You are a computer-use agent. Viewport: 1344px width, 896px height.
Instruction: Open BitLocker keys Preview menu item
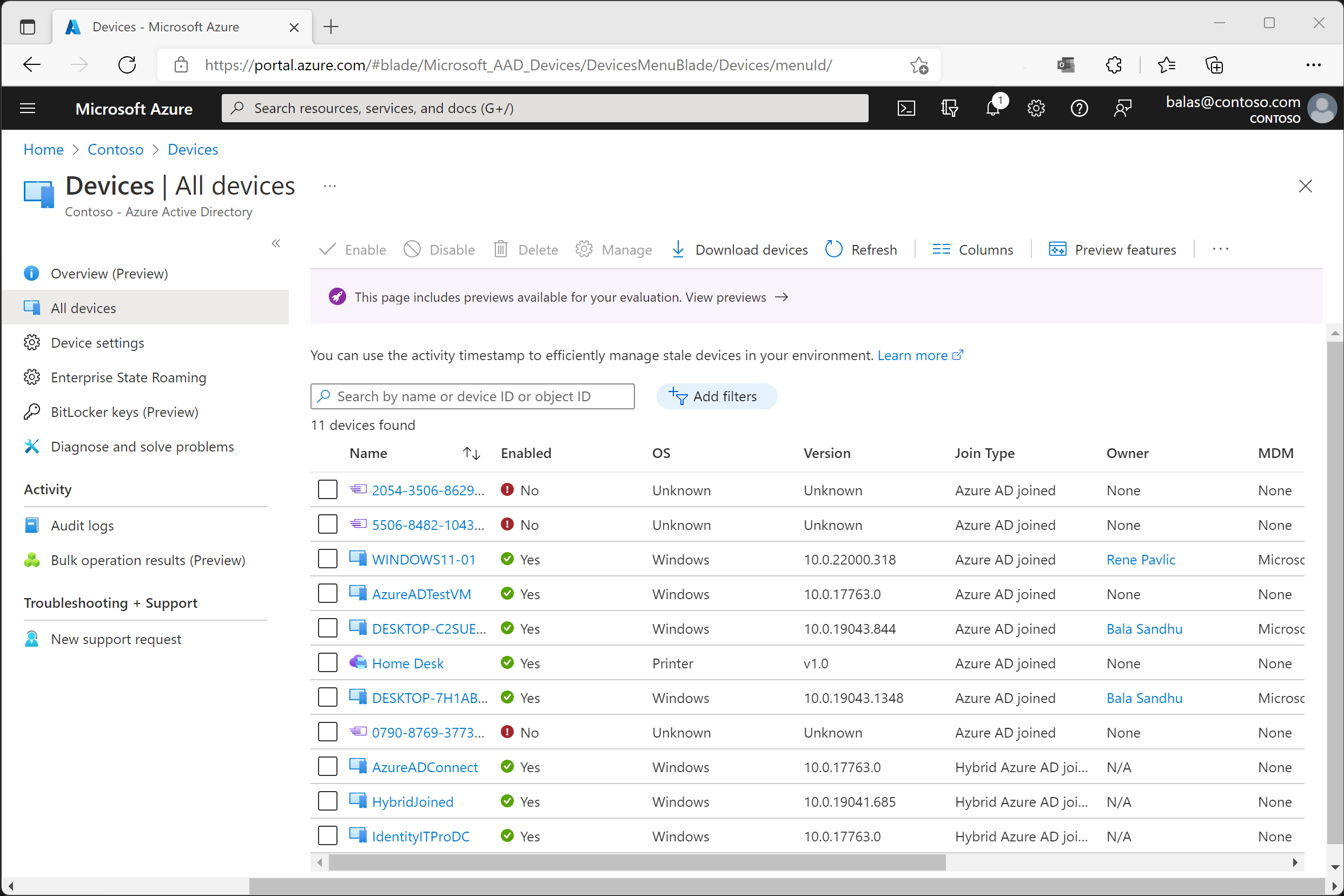point(125,411)
